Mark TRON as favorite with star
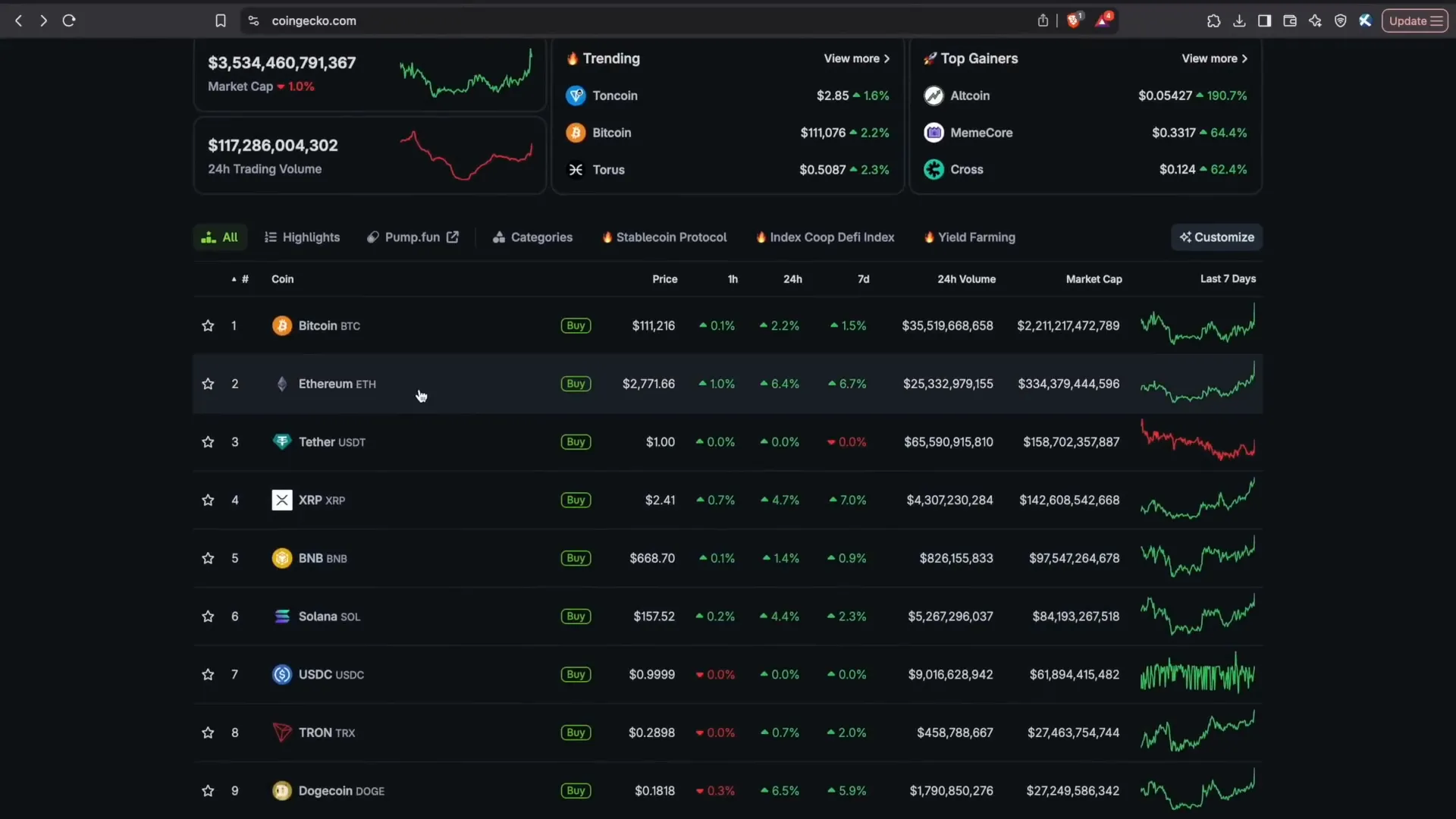The width and height of the screenshot is (1456, 819). coord(208,733)
